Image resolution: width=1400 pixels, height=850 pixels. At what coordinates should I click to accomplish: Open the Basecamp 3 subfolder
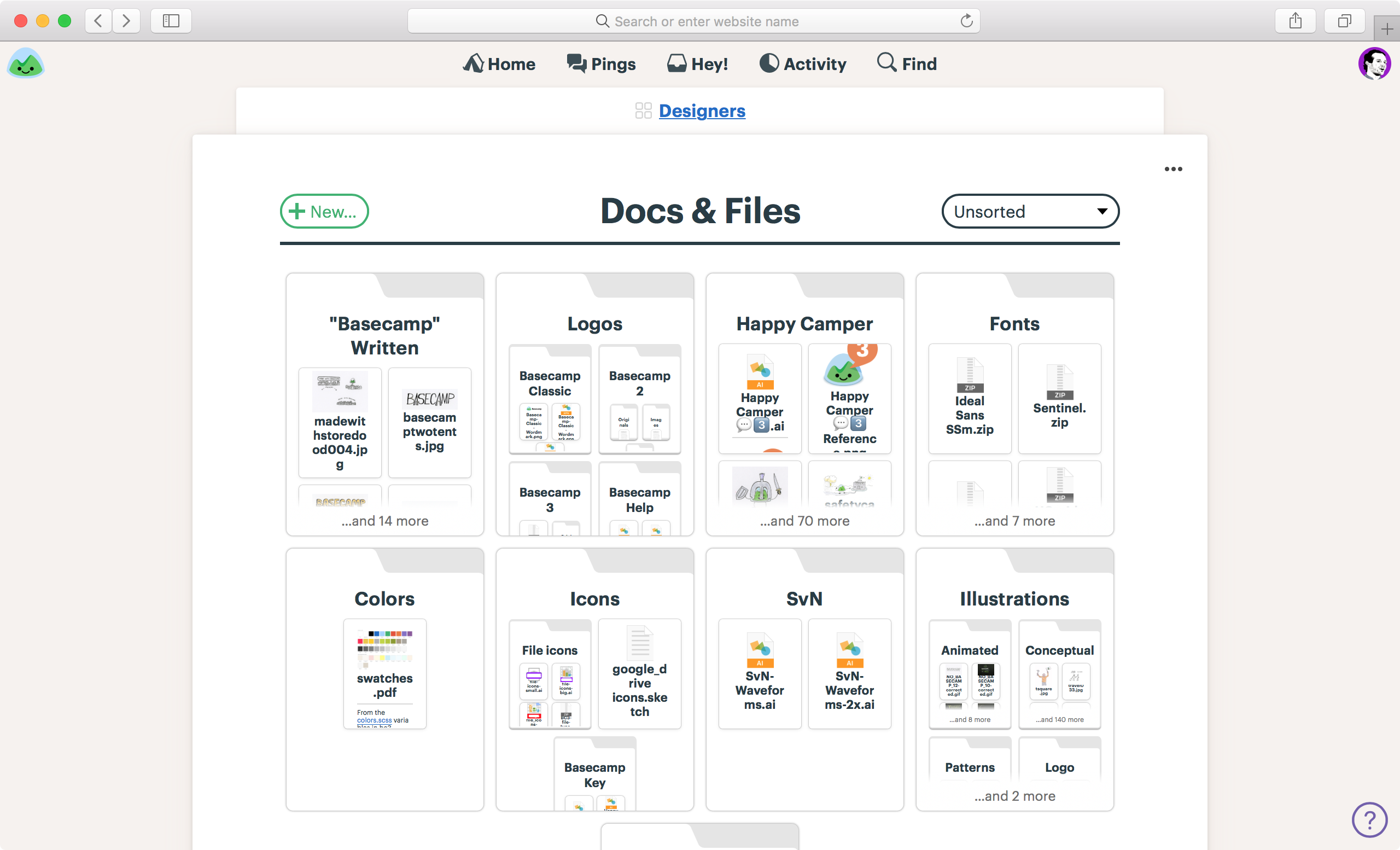pos(550,499)
